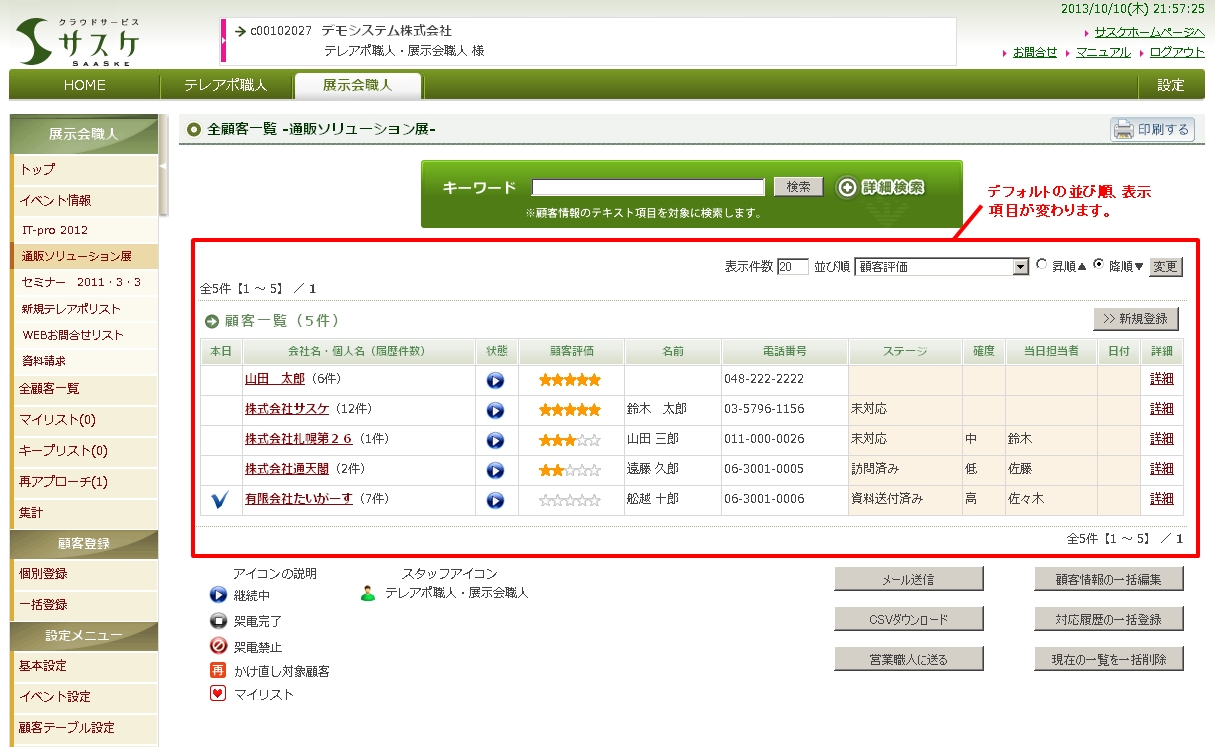
Task: Click status play icon for 山田 太郎 row
Action: tap(495, 380)
